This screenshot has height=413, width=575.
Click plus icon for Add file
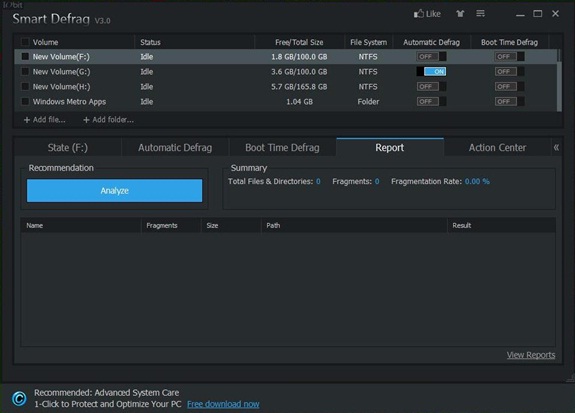[x=26, y=120]
